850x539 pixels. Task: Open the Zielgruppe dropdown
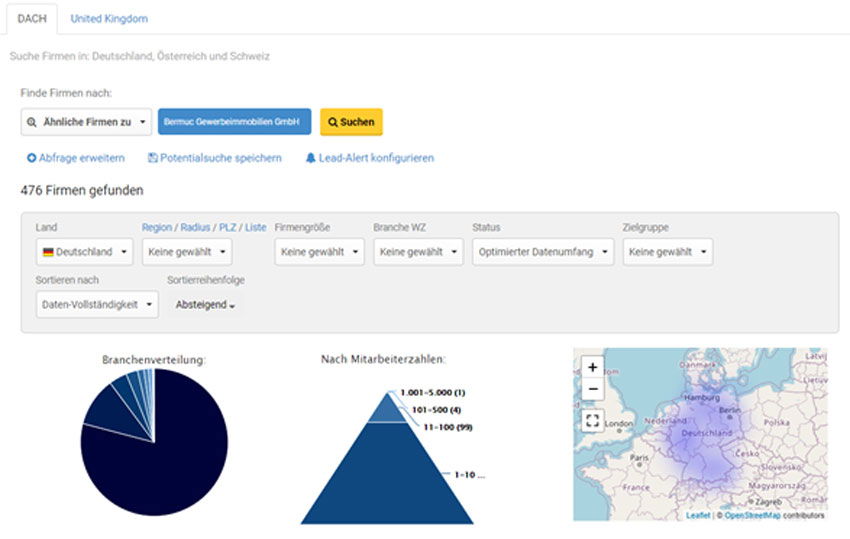(668, 252)
